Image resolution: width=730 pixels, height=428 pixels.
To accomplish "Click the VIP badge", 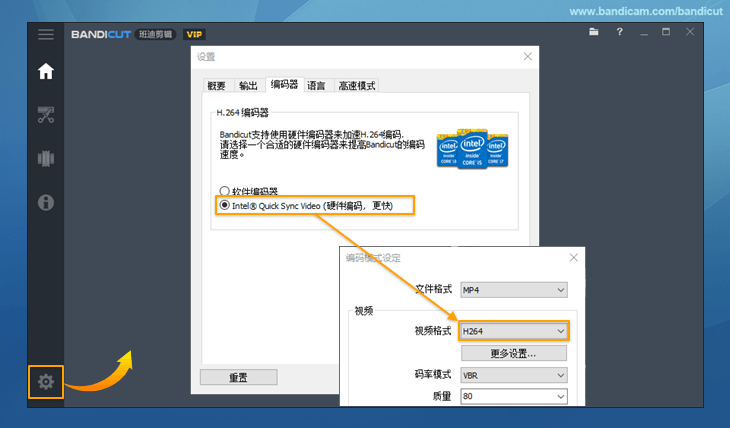I will 194,34.
